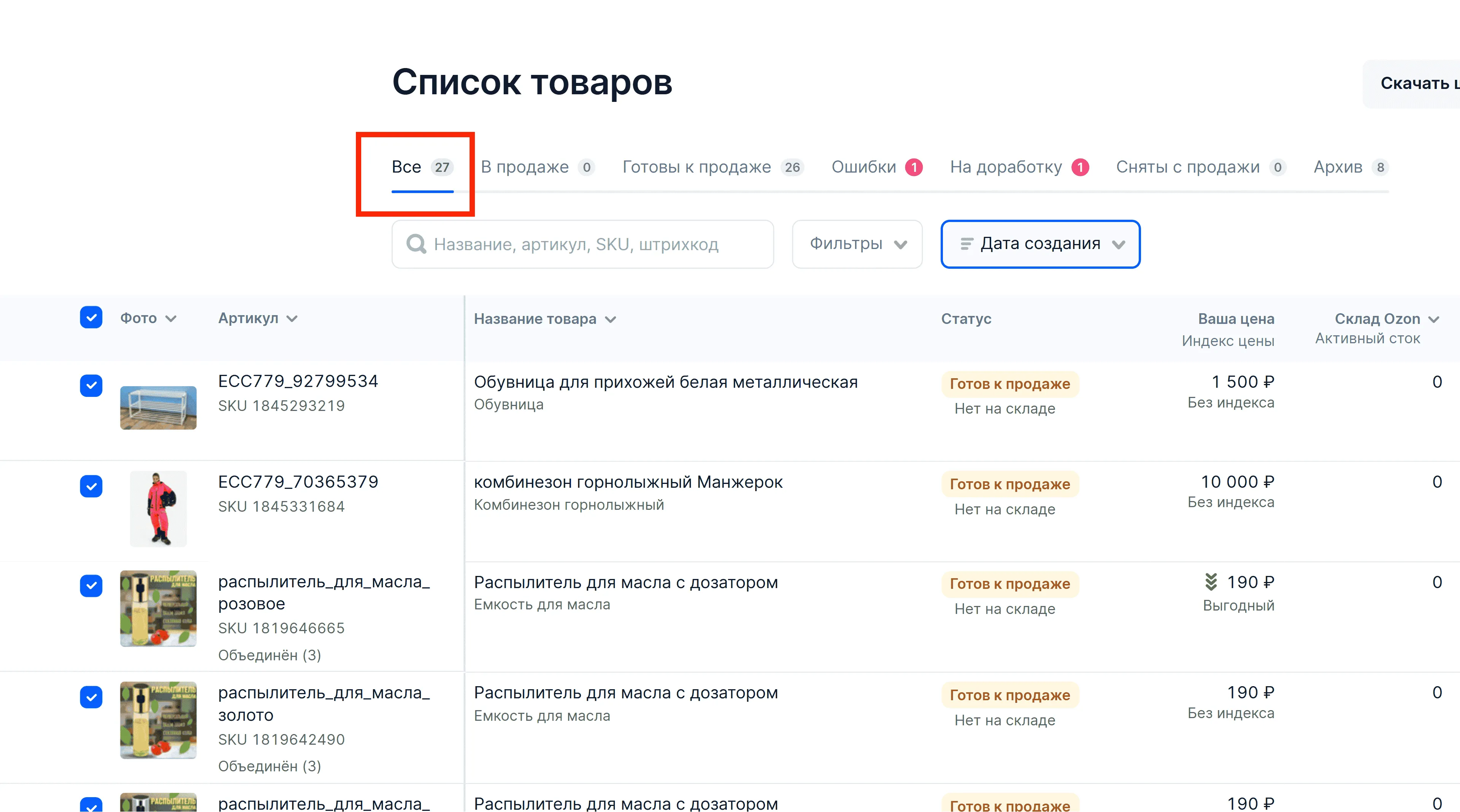Expand the Склад Ozon column chevron
Screen dimensions: 1460x812
[x=1433, y=319]
